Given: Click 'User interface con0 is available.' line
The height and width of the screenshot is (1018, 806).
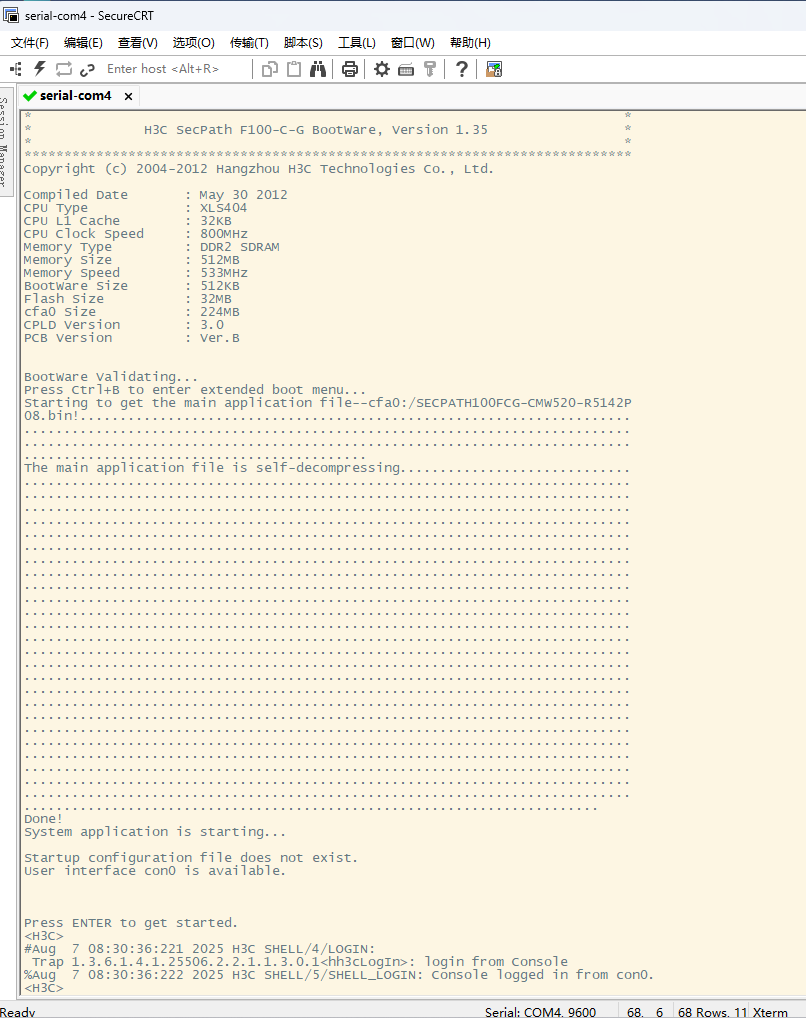Looking at the screenshot, I should click(155, 871).
